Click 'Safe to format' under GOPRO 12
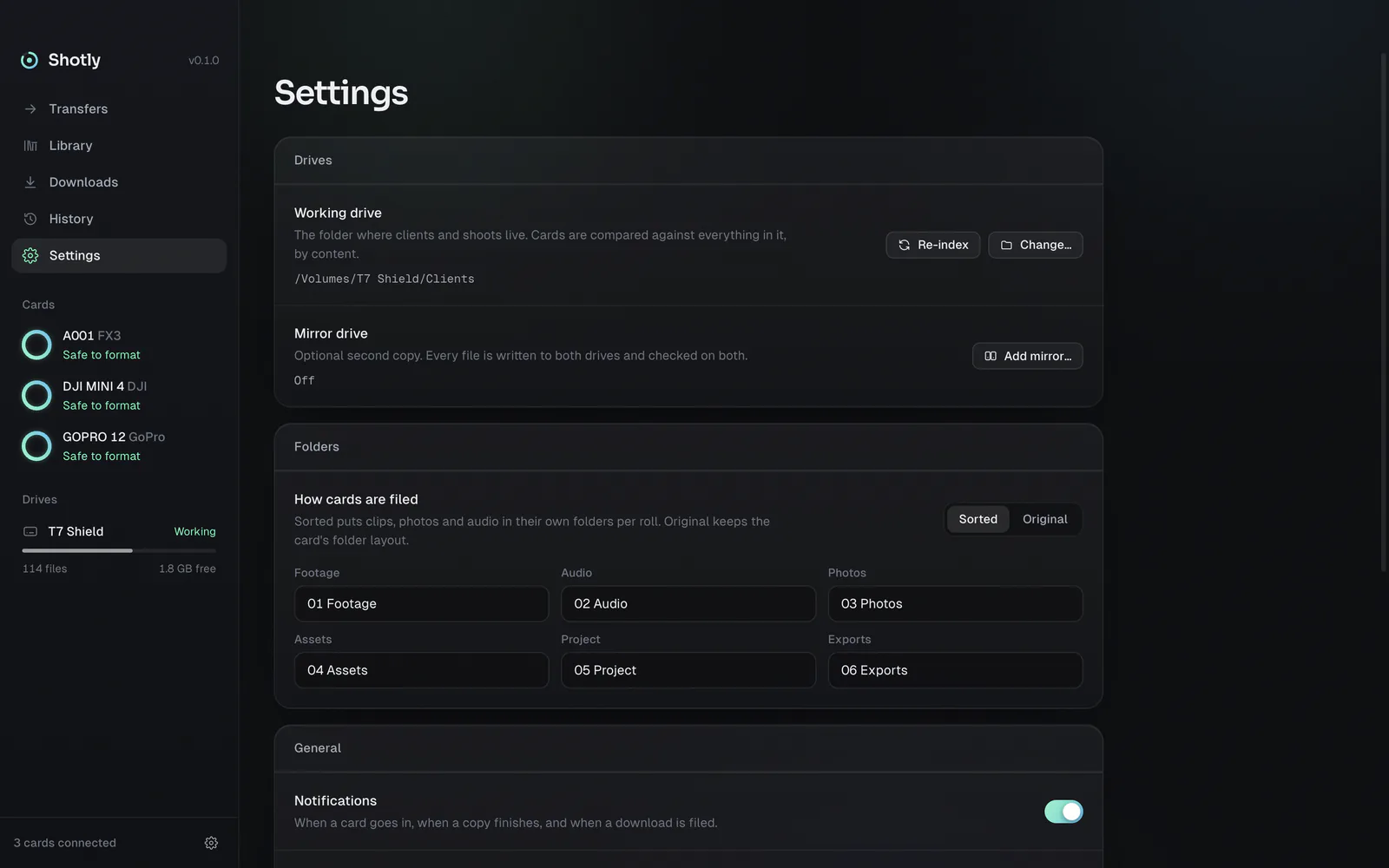This screenshot has width=1389, height=868. (x=102, y=456)
